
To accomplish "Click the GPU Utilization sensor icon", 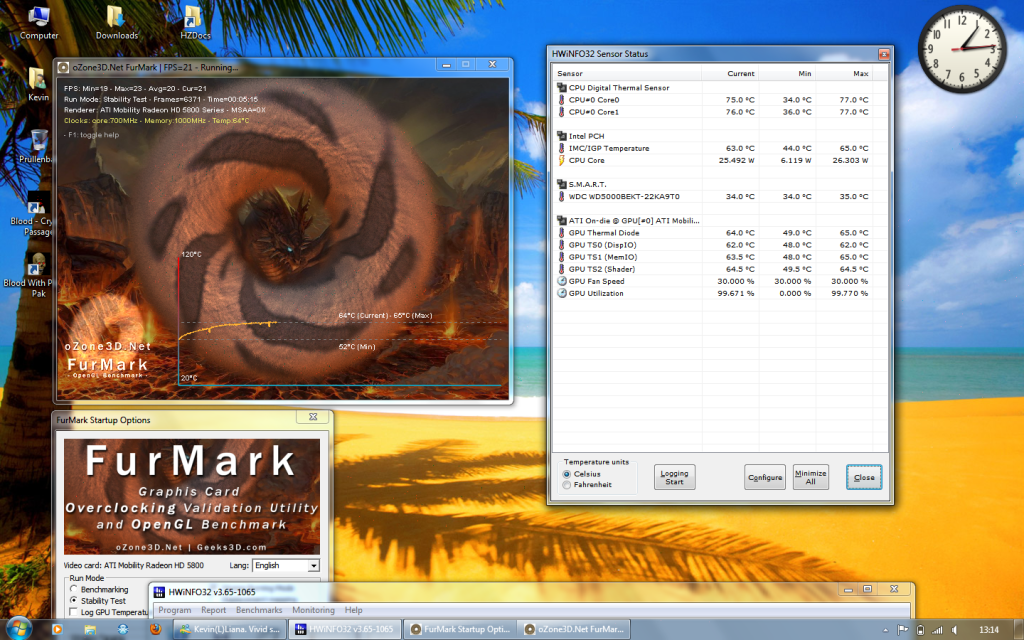I will 562,293.
